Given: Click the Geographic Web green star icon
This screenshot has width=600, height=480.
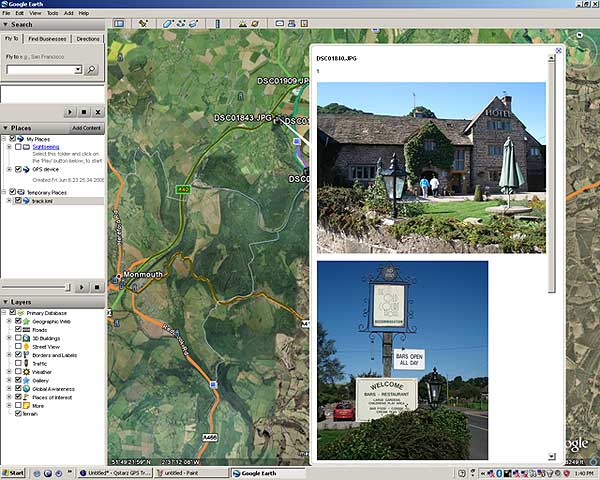Looking at the screenshot, I should [26, 322].
